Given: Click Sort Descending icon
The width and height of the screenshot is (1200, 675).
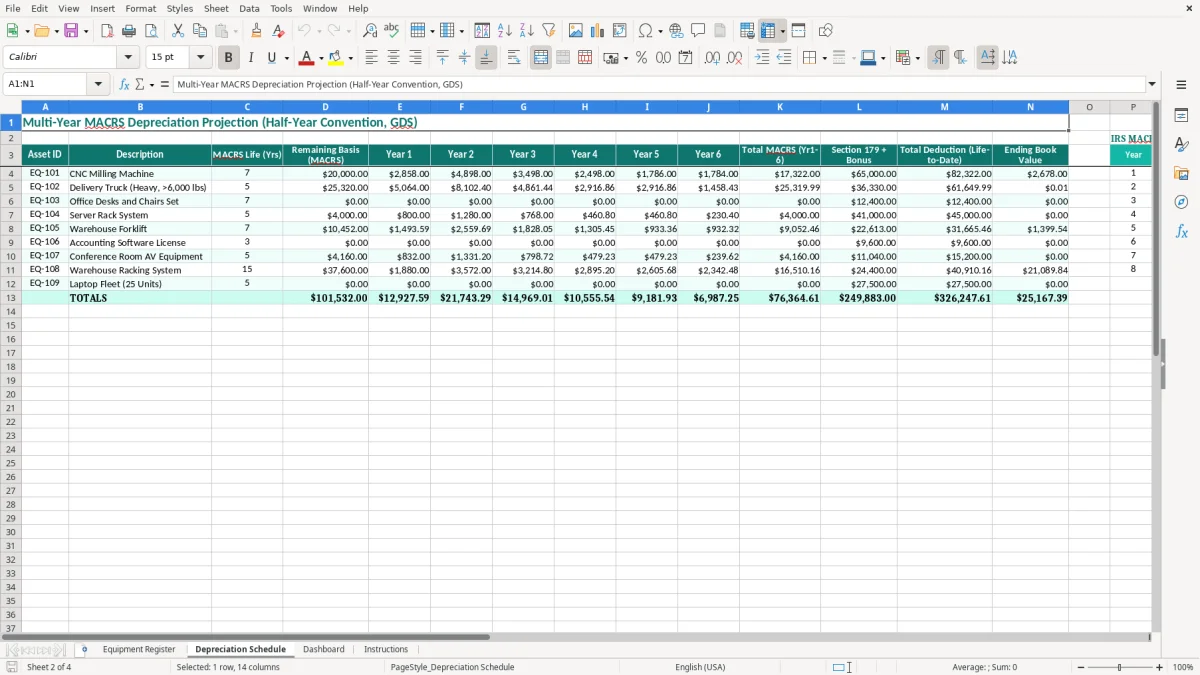Looking at the screenshot, I should click(x=527, y=31).
